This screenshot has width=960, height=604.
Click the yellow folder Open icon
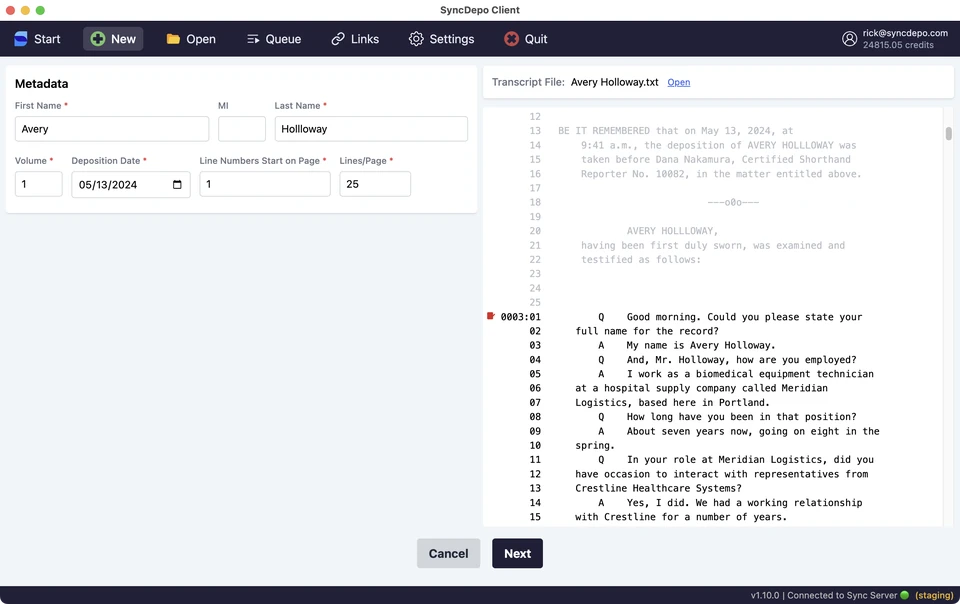tap(173, 39)
